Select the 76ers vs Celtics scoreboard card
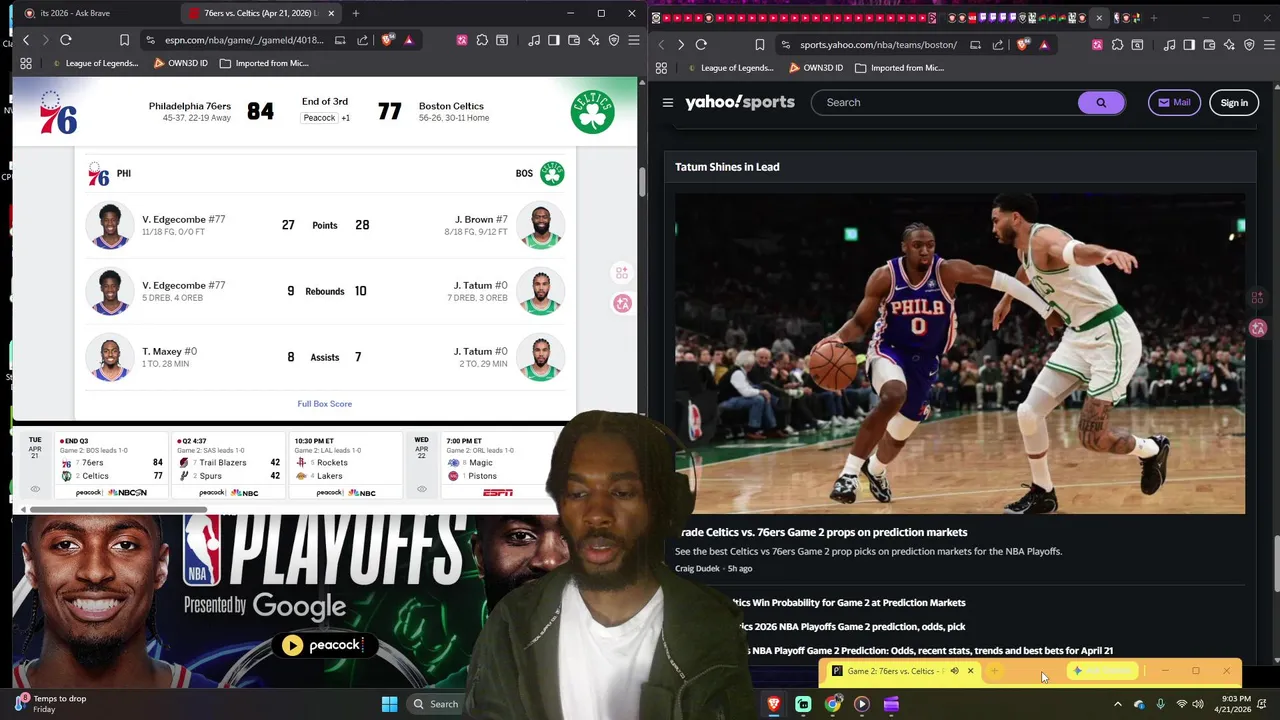This screenshot has height=720, width=1280. (110, 466)
